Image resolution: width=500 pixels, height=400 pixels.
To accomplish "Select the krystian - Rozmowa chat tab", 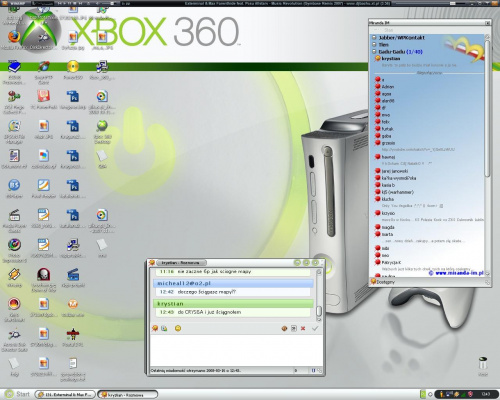I will click(181, 263).
